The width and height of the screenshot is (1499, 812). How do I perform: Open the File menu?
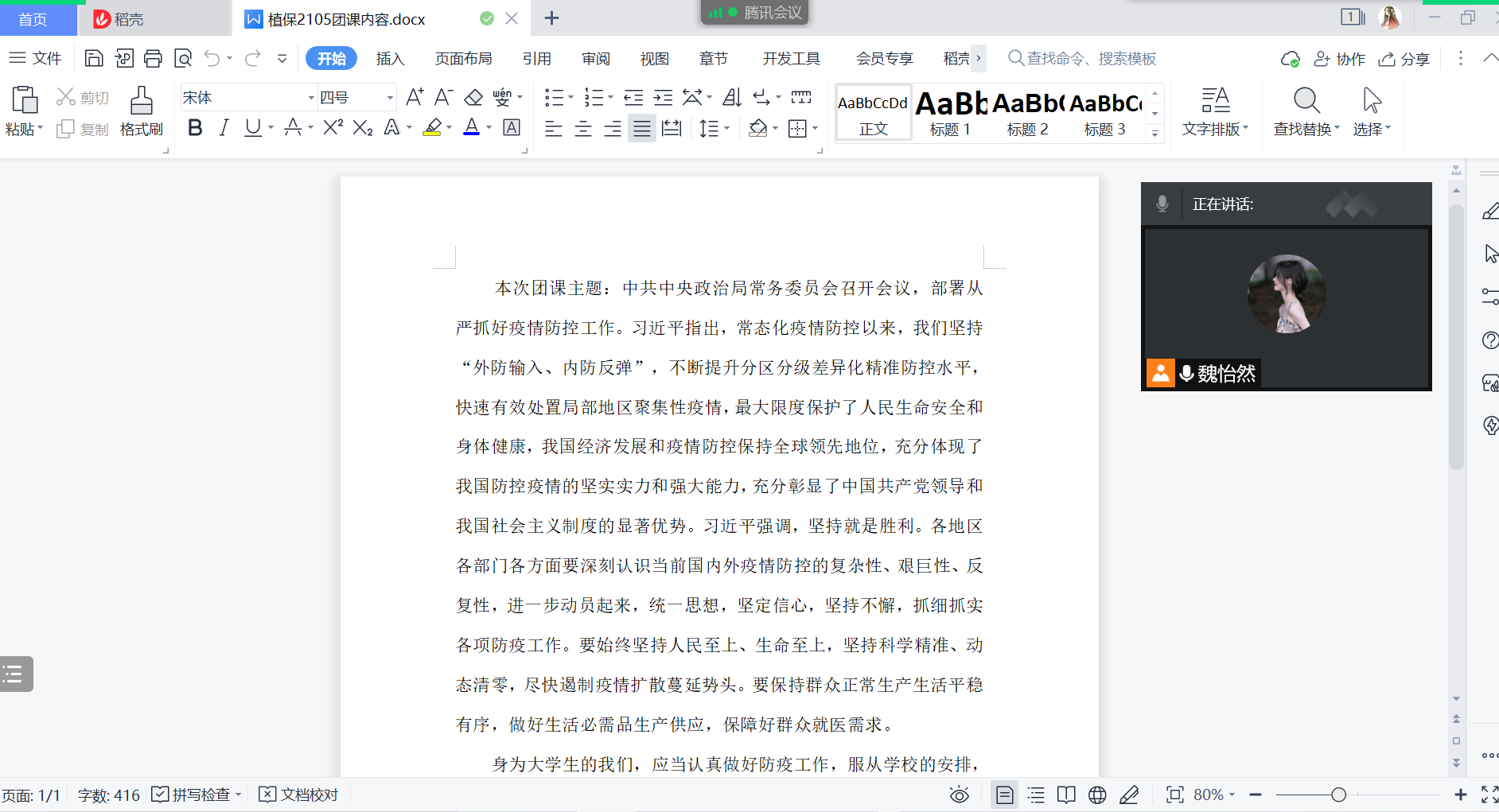36,58
